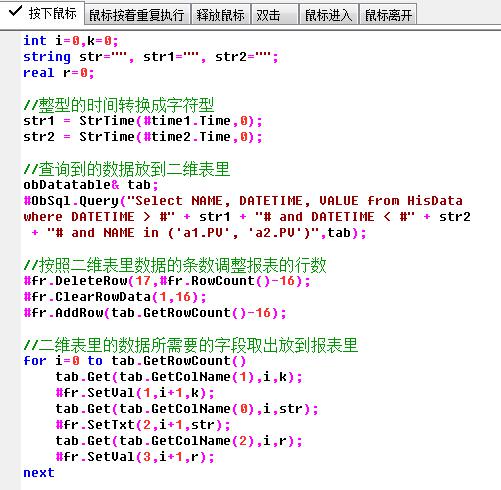Click the checkmark icon on 按下鼠标 tab
The width and height of the screenshot is (501, 490).
pyautogui.click(x=15, y=11)
